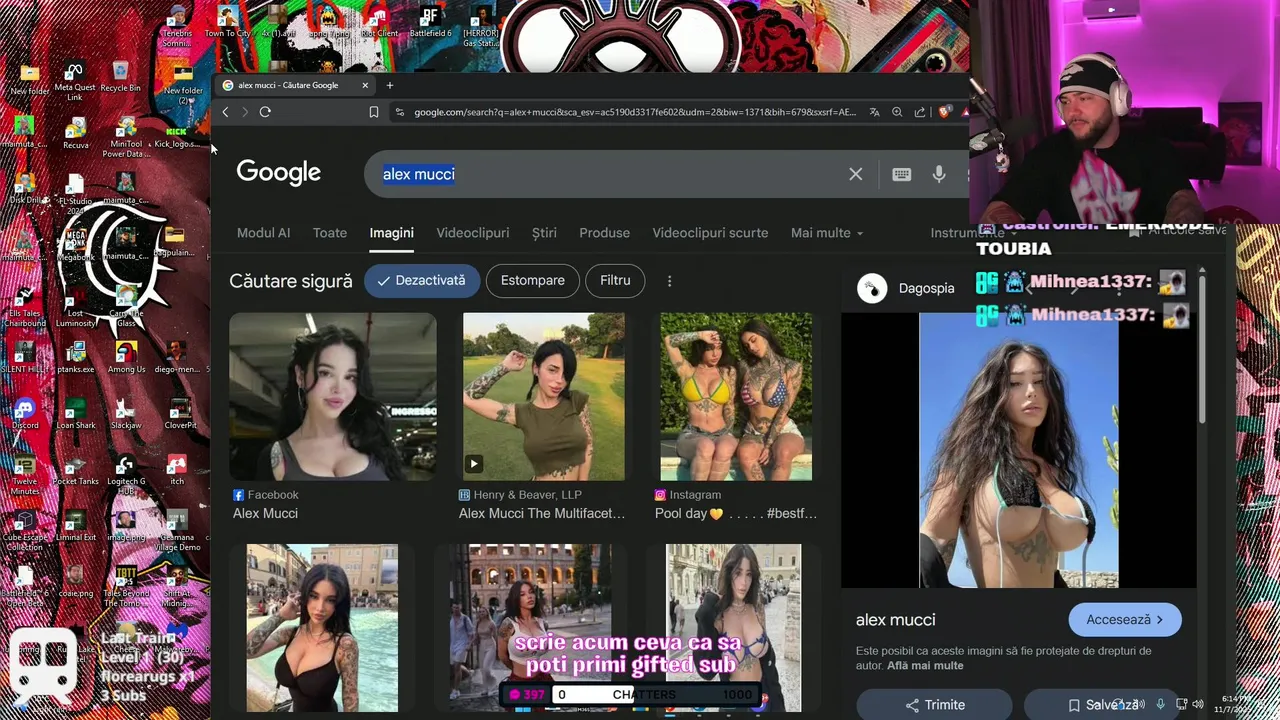Open ptanks.exe on the desktop

pyautogui.click(x=75, y=357)
